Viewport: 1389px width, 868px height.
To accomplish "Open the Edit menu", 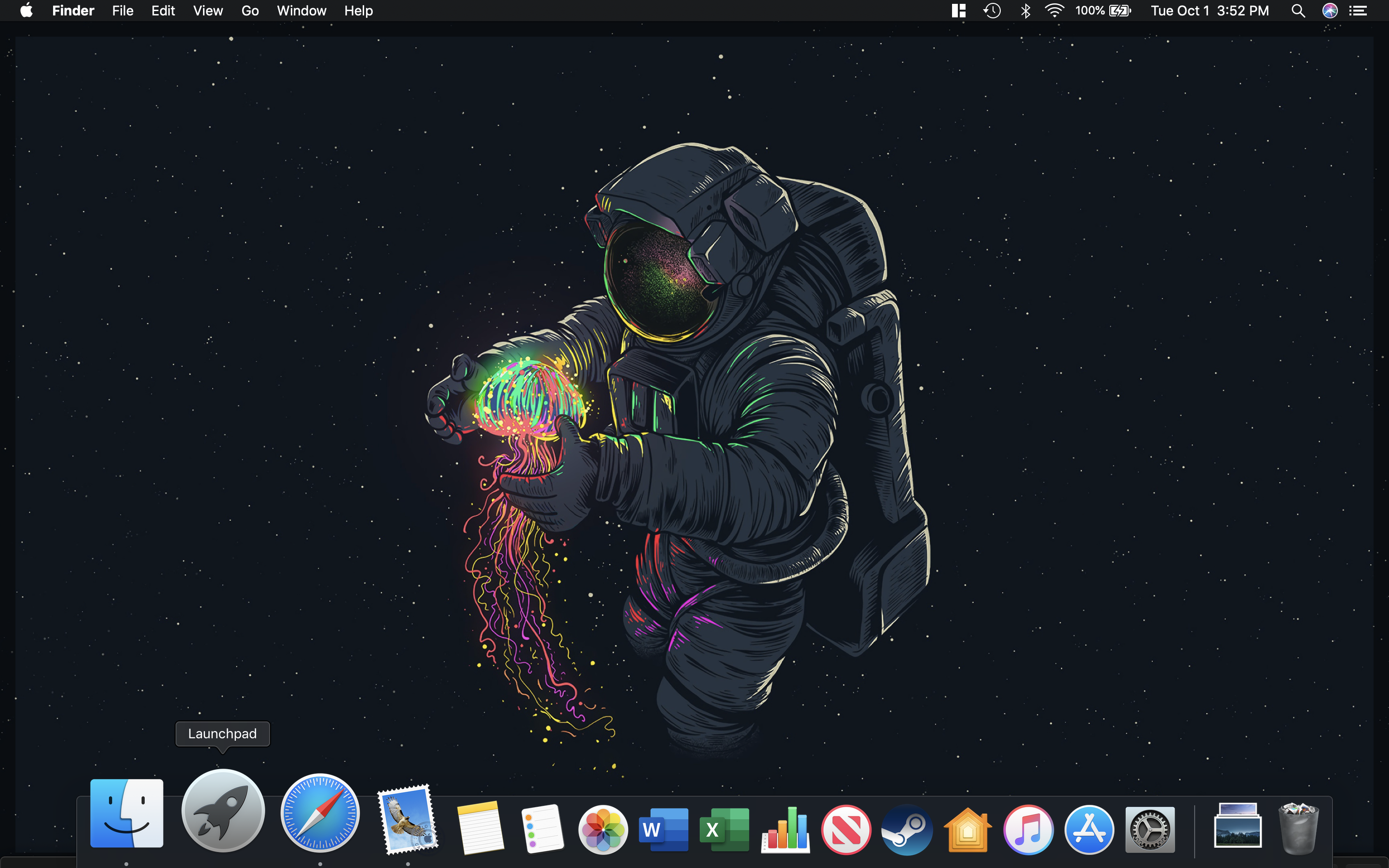I will coord(163,10).
